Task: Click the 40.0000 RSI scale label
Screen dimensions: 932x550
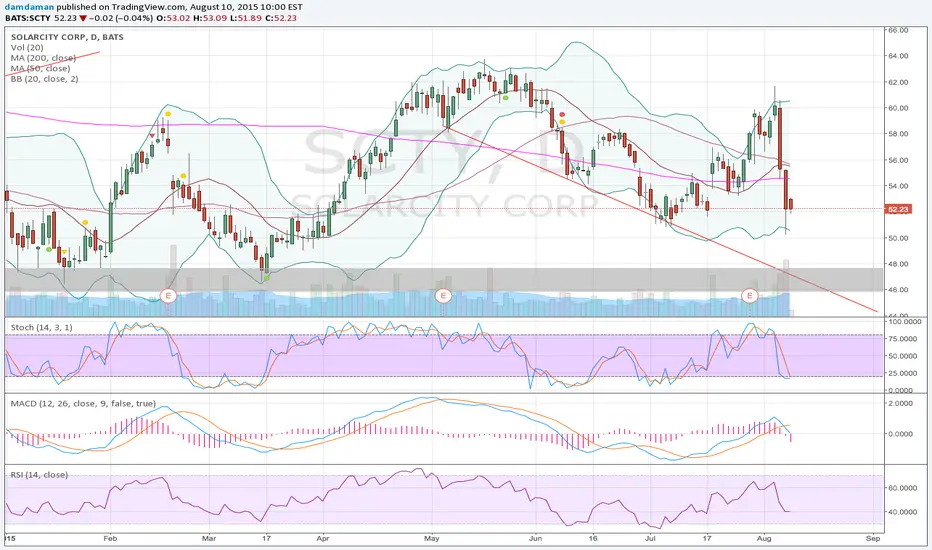Action: click(904, 512)
